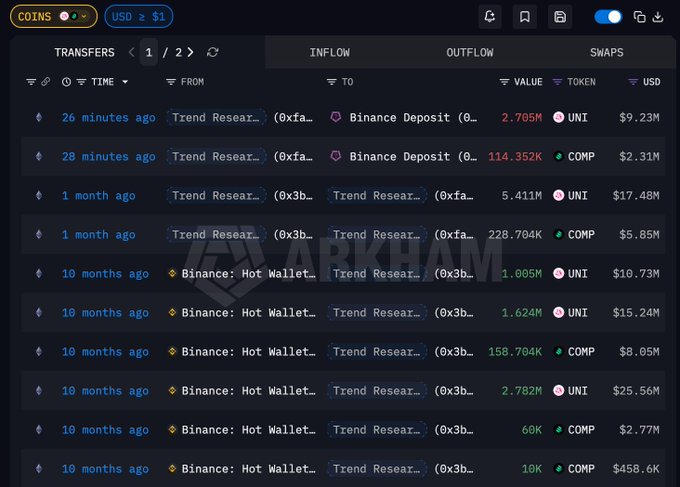This screenshot has height=487, width=680.
Task: Click the save floppy disk icon
Action: [x=560, y=17]
